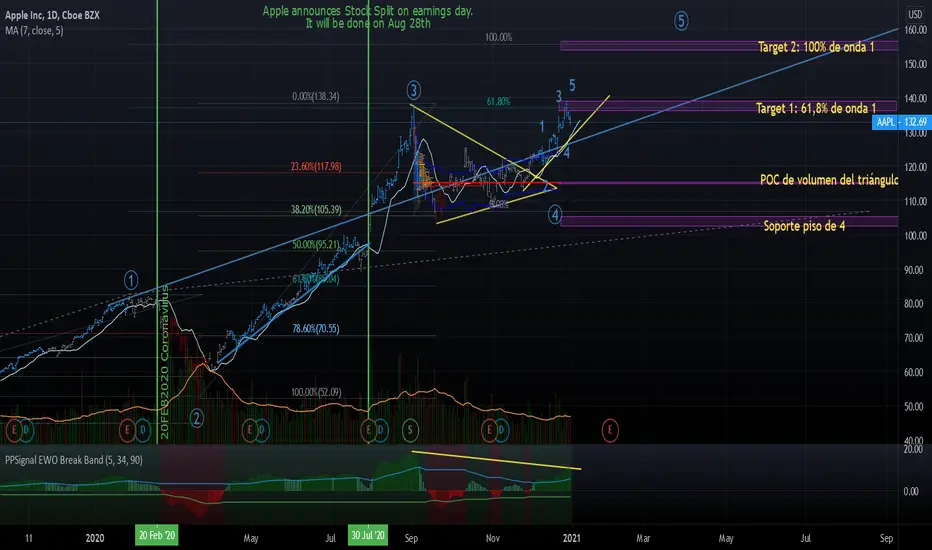Click the AAPL 132.69 price tag
Image resolution: width=932 pixels, height=550 pixels.
(902, 122)
